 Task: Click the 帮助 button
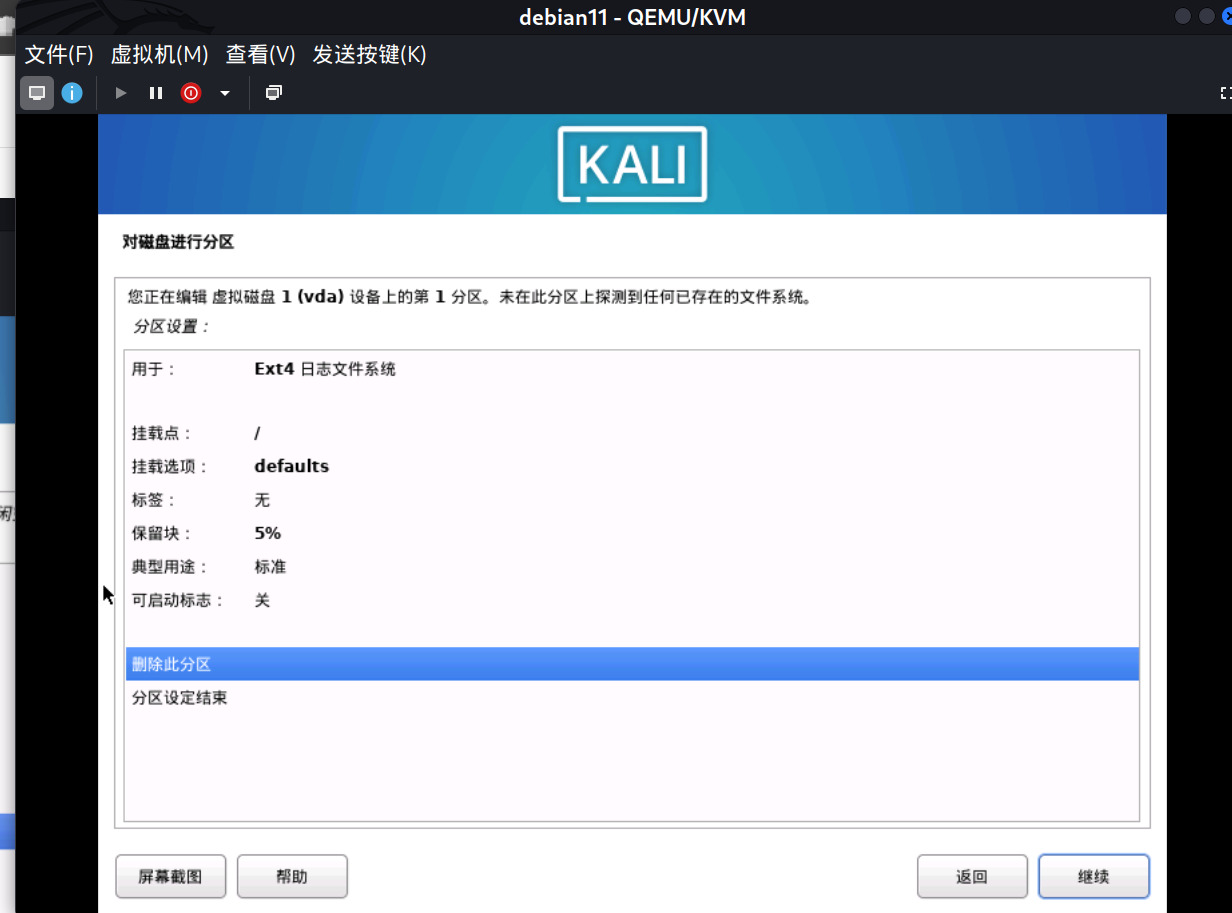click(x=292, y=876)
